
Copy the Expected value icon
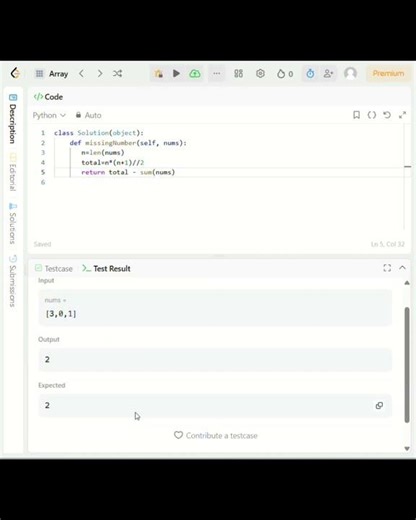click(x=379, y=406)
